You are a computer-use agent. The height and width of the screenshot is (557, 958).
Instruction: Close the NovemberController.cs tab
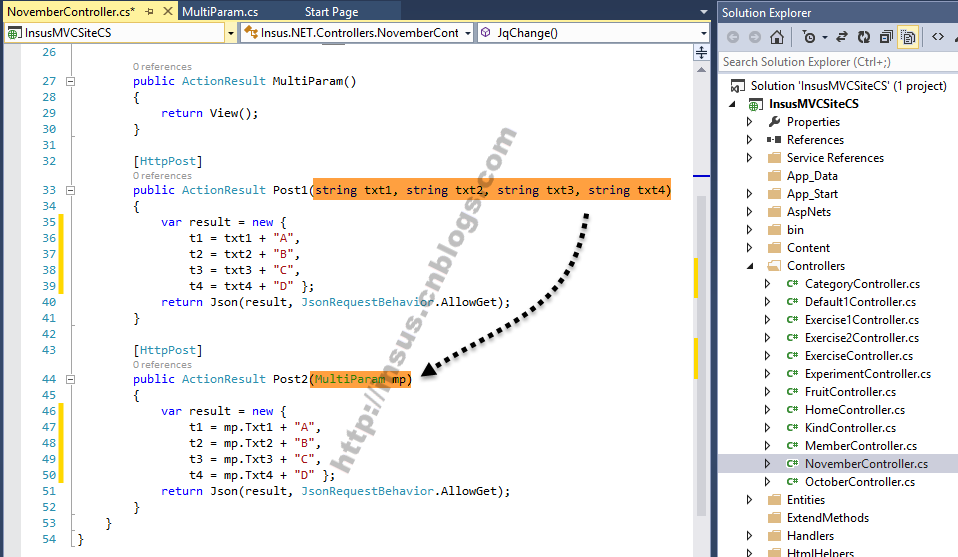point(168,12)
